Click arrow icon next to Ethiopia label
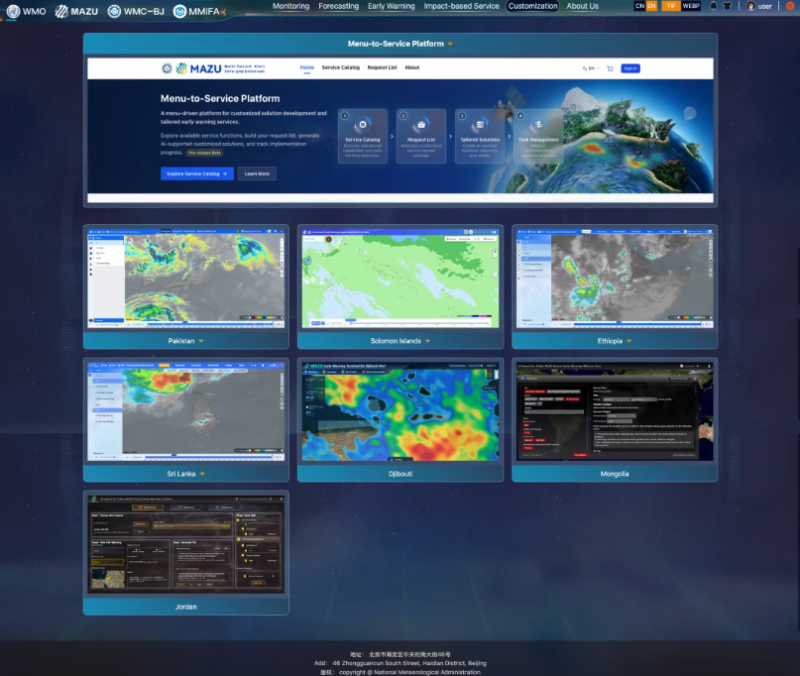This screenshot has height=676, width=800. [x=629, y=341]
